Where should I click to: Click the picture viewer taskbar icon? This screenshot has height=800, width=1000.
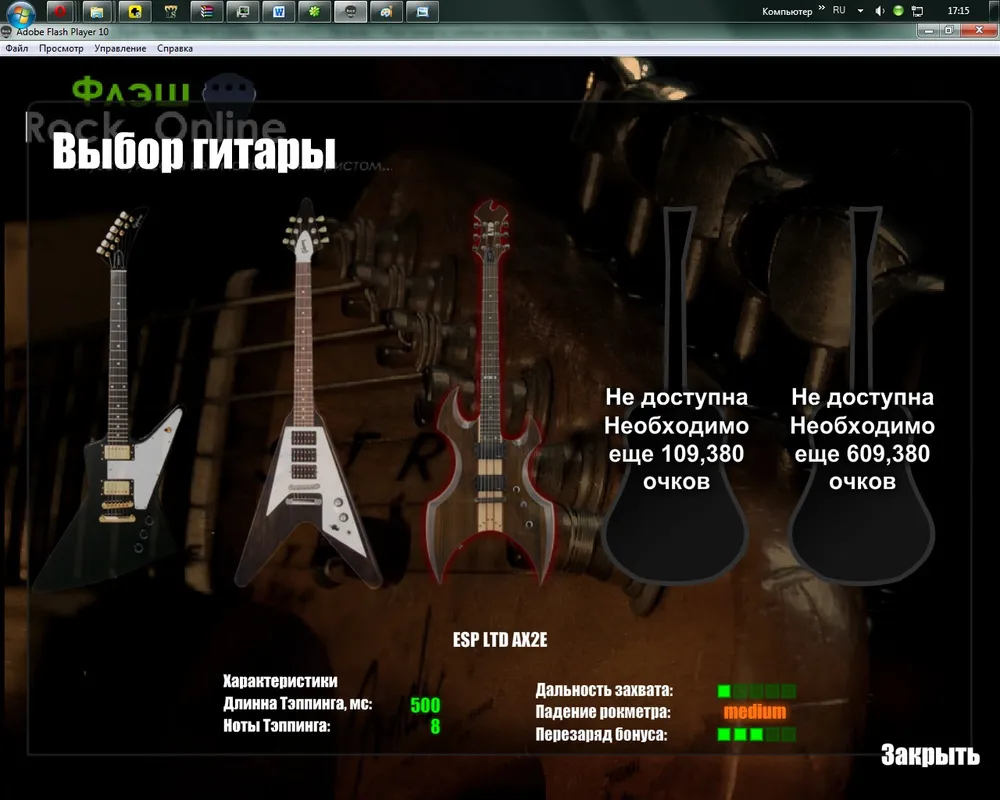422,11
